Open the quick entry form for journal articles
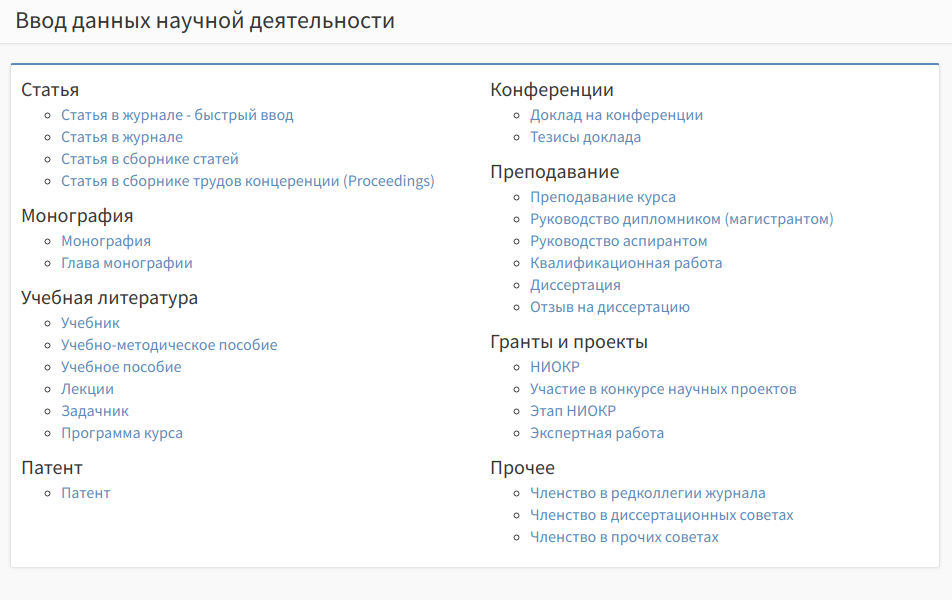Viewport: 952px width, 600px height. point(178,114)
